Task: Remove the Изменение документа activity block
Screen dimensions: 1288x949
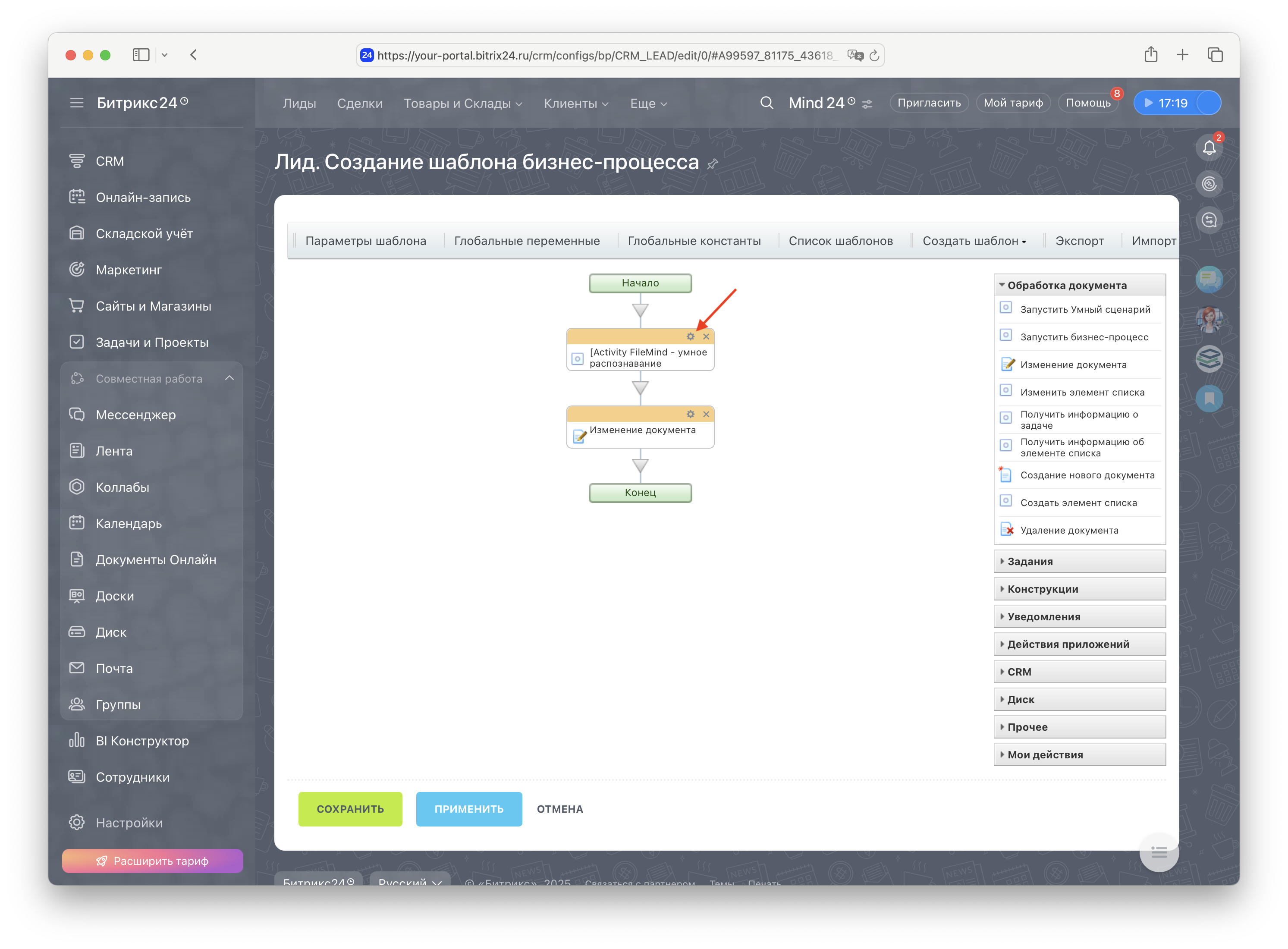Action: (706, 414)
